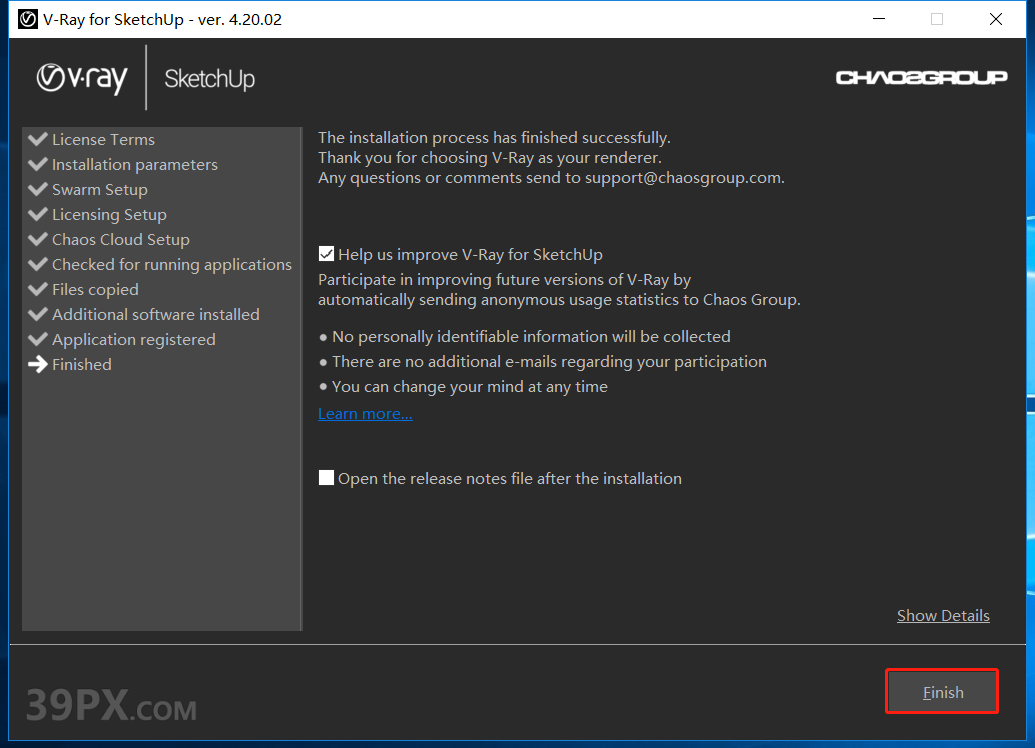
Task: Click the checkmark icon beside Application registered
Action: click(38, 339)
